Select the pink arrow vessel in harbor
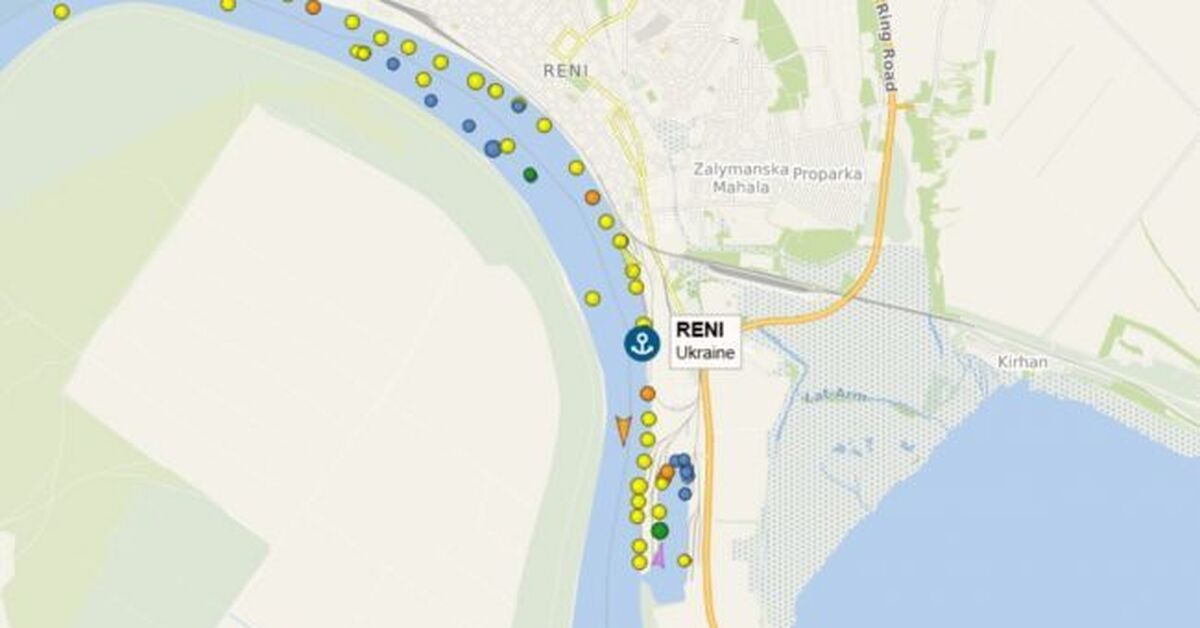This screenshot has height=628, width=1200. pyautogui.click(x=658, y=556)
